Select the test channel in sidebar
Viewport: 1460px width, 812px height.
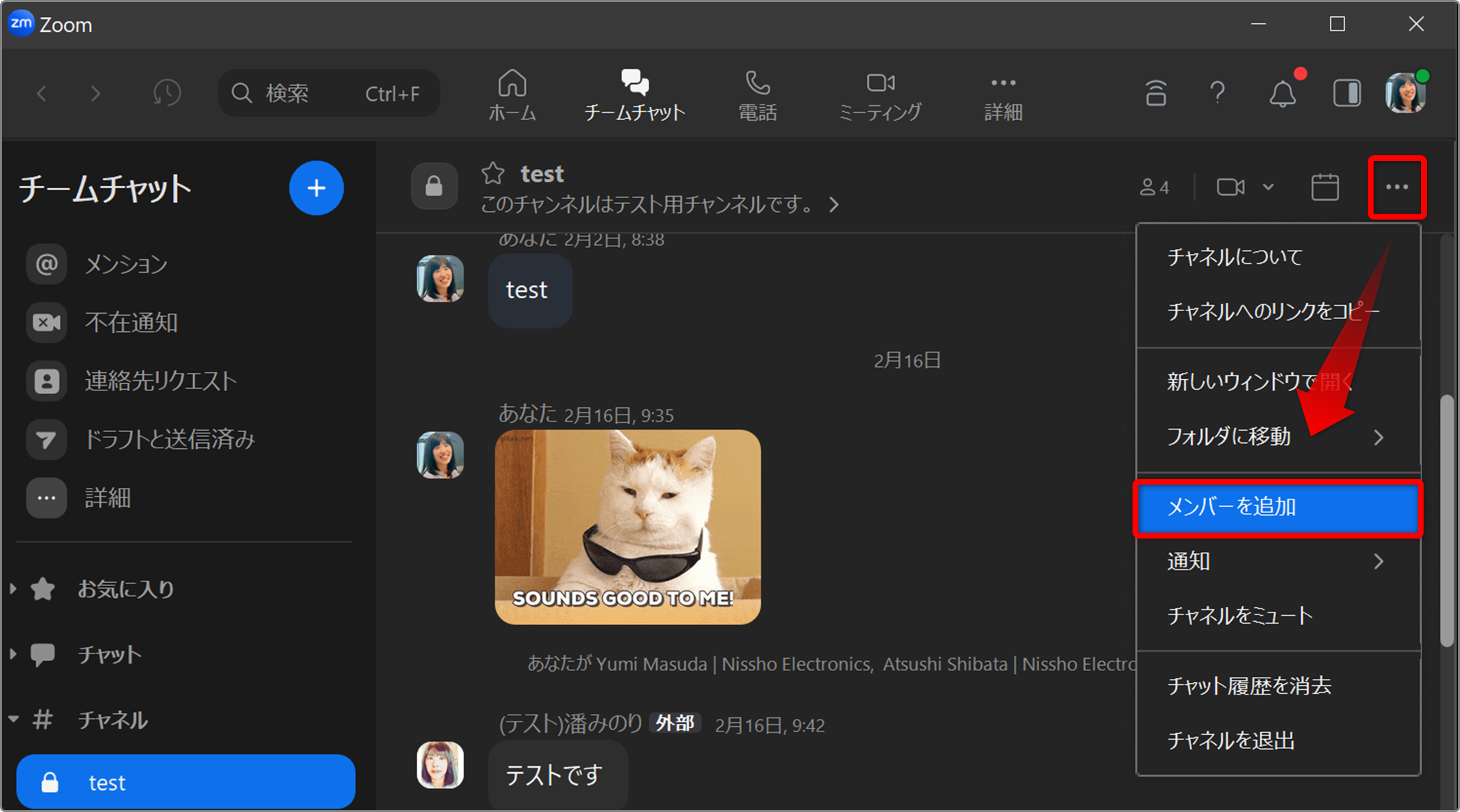[186, 782]
